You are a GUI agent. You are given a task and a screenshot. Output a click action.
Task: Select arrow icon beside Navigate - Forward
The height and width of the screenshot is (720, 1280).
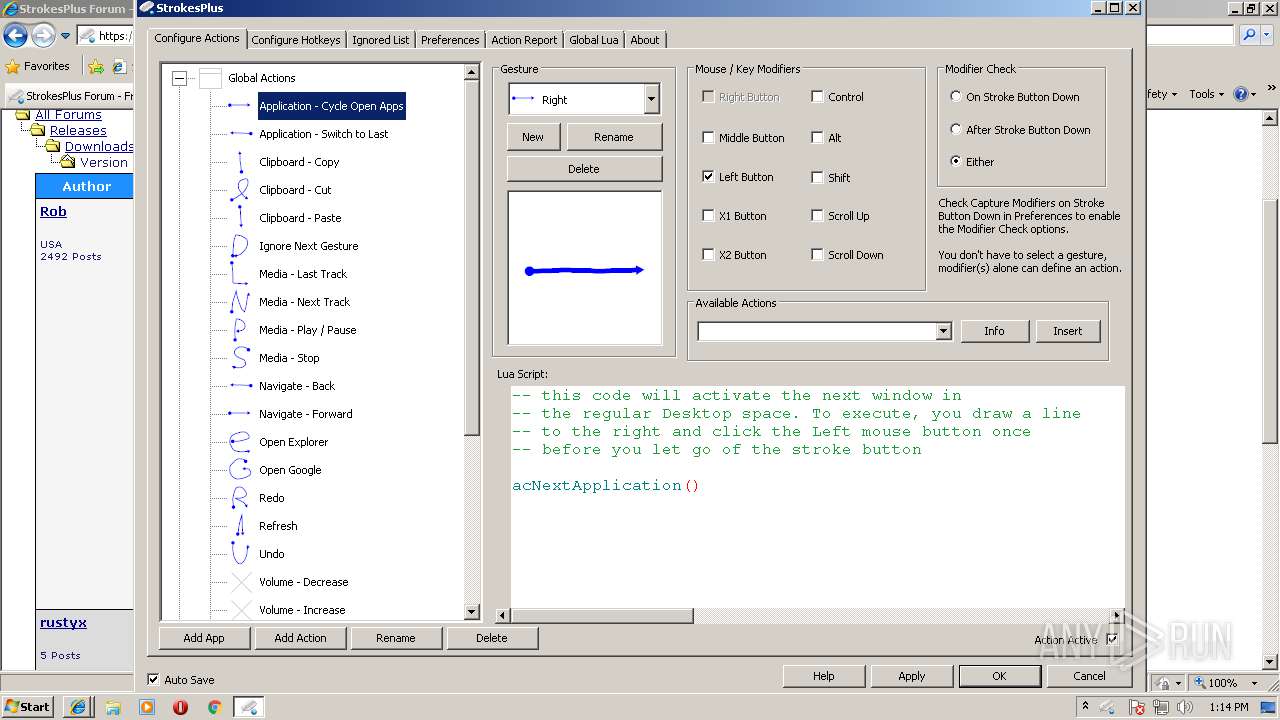(x=240, y=414)
